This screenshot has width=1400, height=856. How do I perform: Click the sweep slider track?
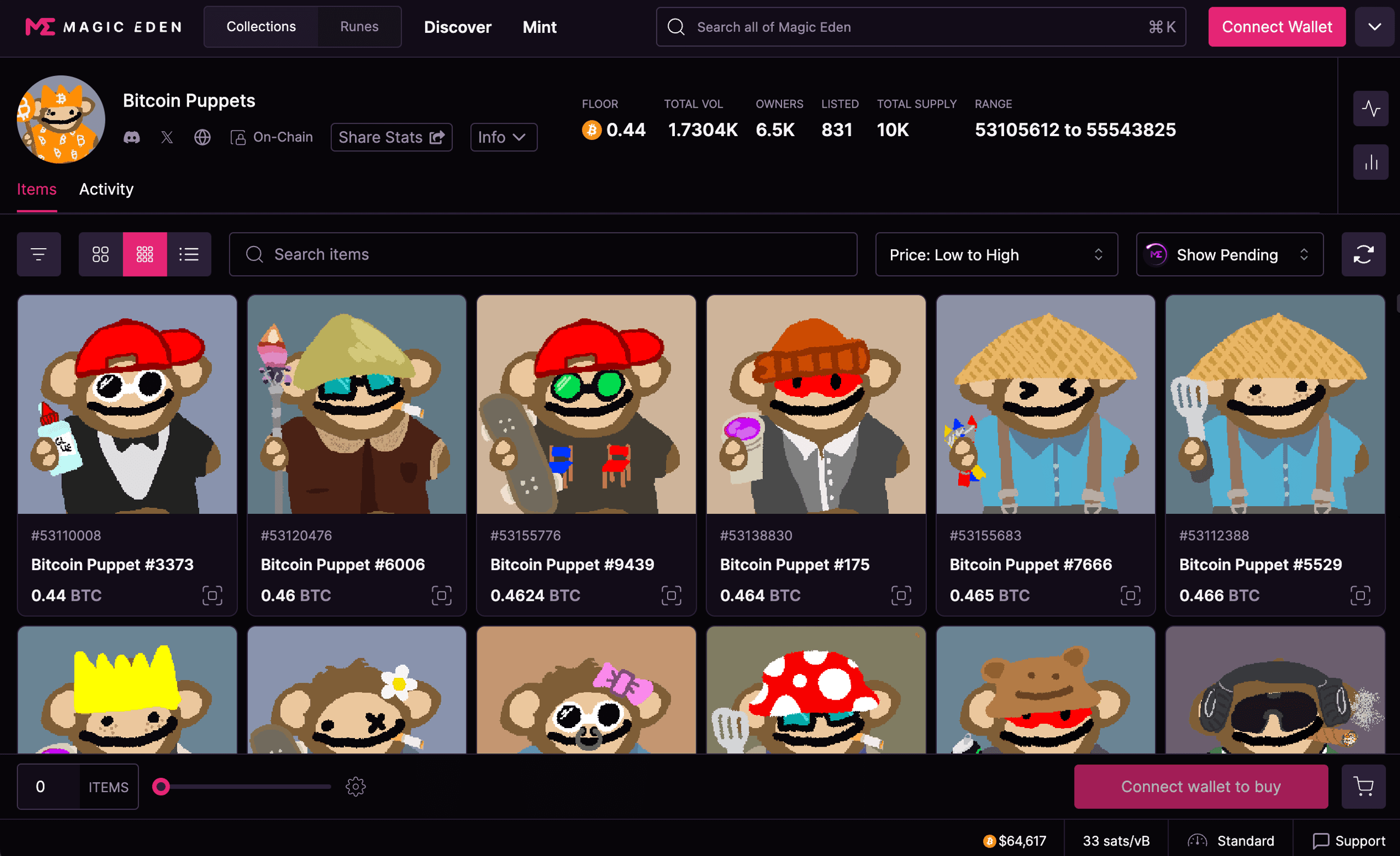242,787
